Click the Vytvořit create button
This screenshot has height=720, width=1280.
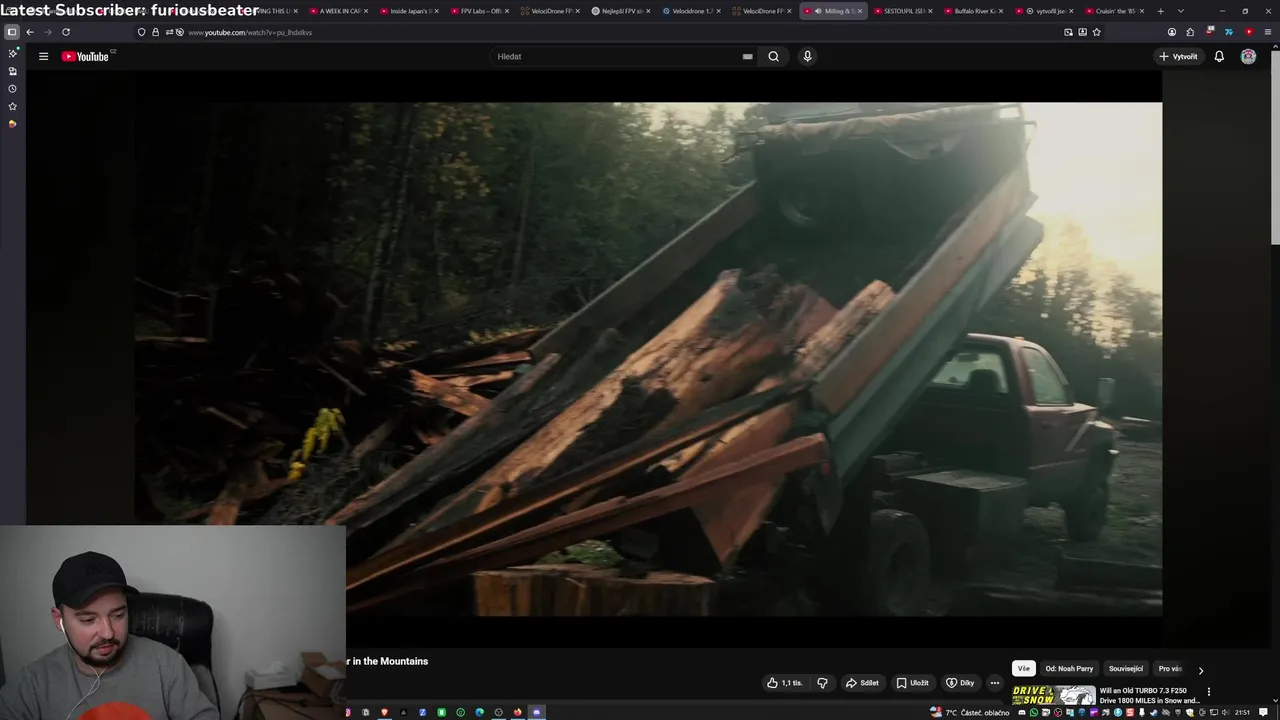pyautogui.click(x=1178, y=56)
